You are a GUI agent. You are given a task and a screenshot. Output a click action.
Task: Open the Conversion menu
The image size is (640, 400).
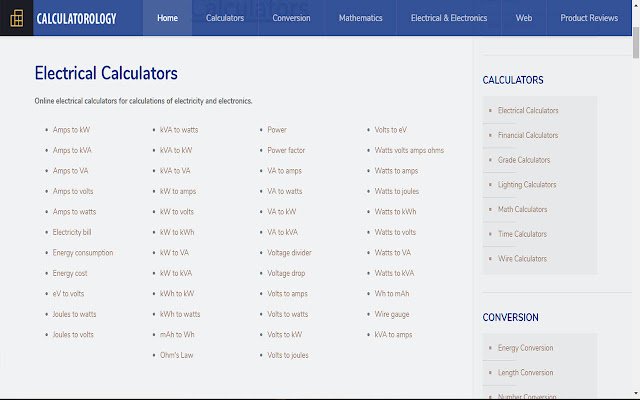tap(291, 18)
